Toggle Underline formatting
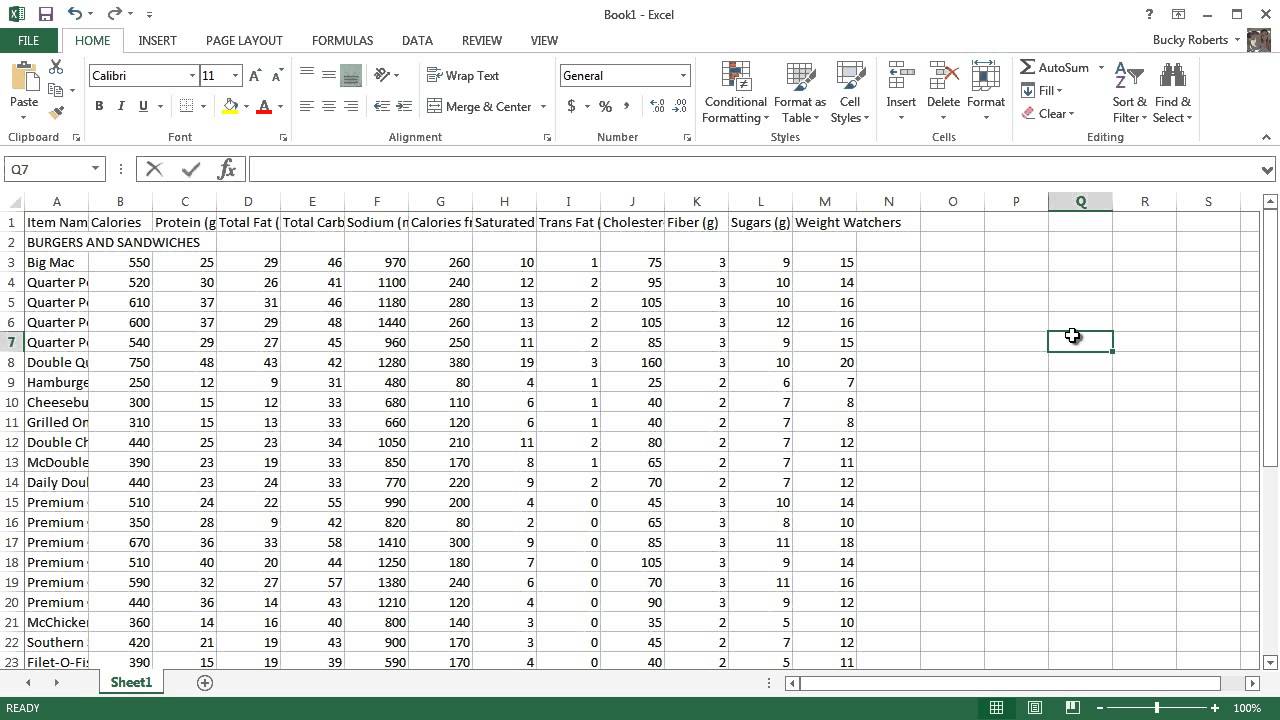 tap(143, 106)
